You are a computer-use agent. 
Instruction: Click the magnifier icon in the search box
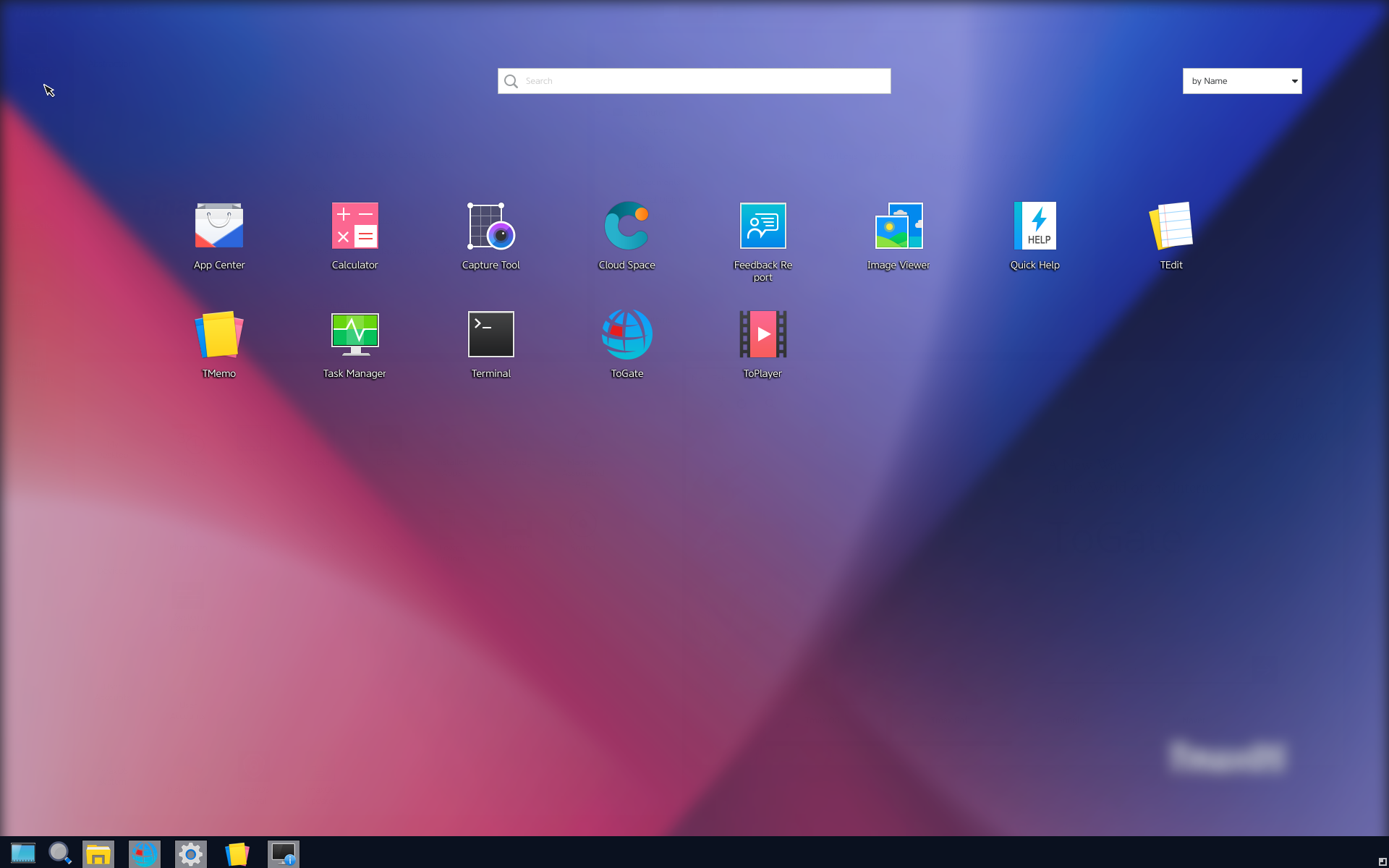511,81
